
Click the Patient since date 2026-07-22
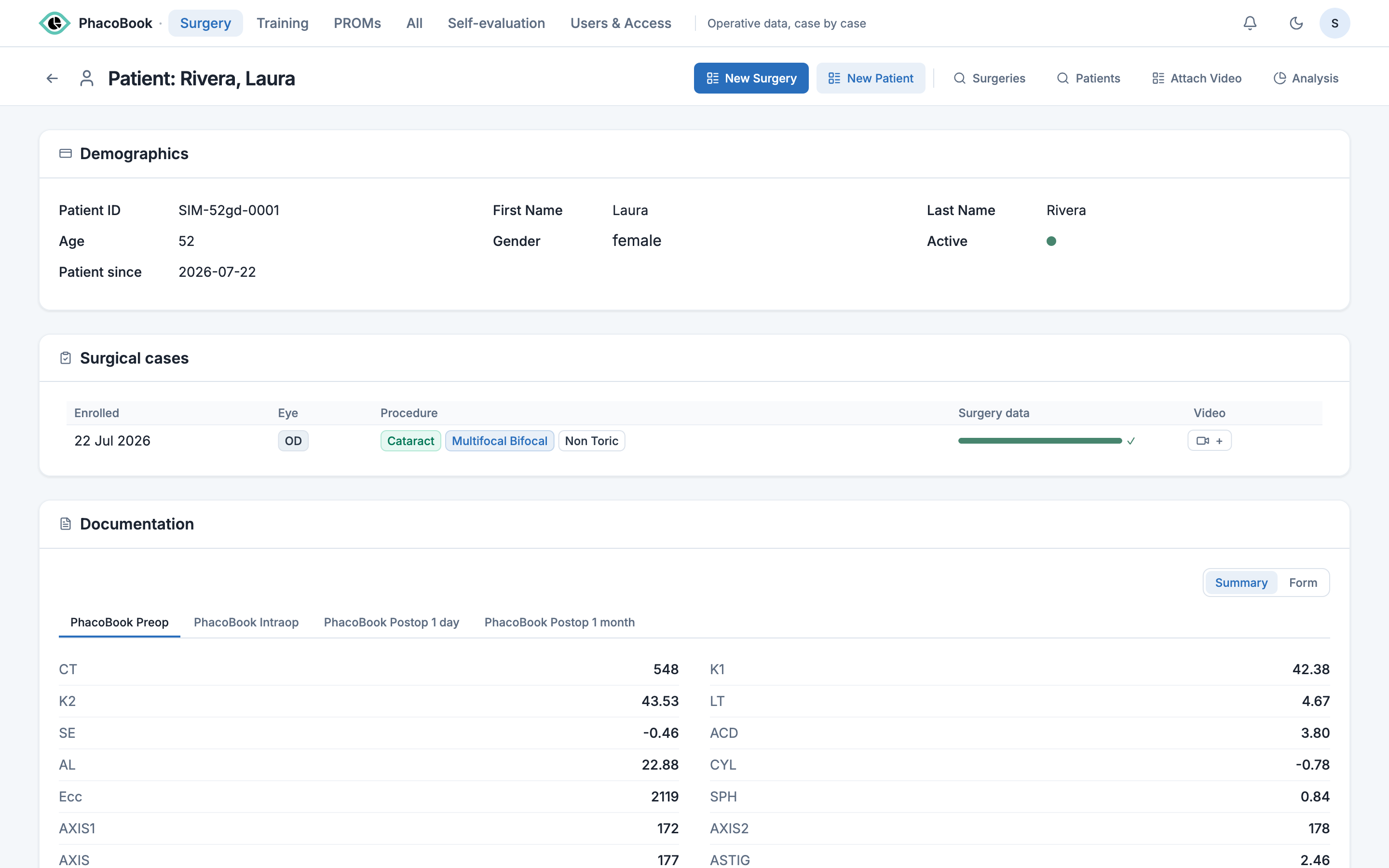(217, 272)
